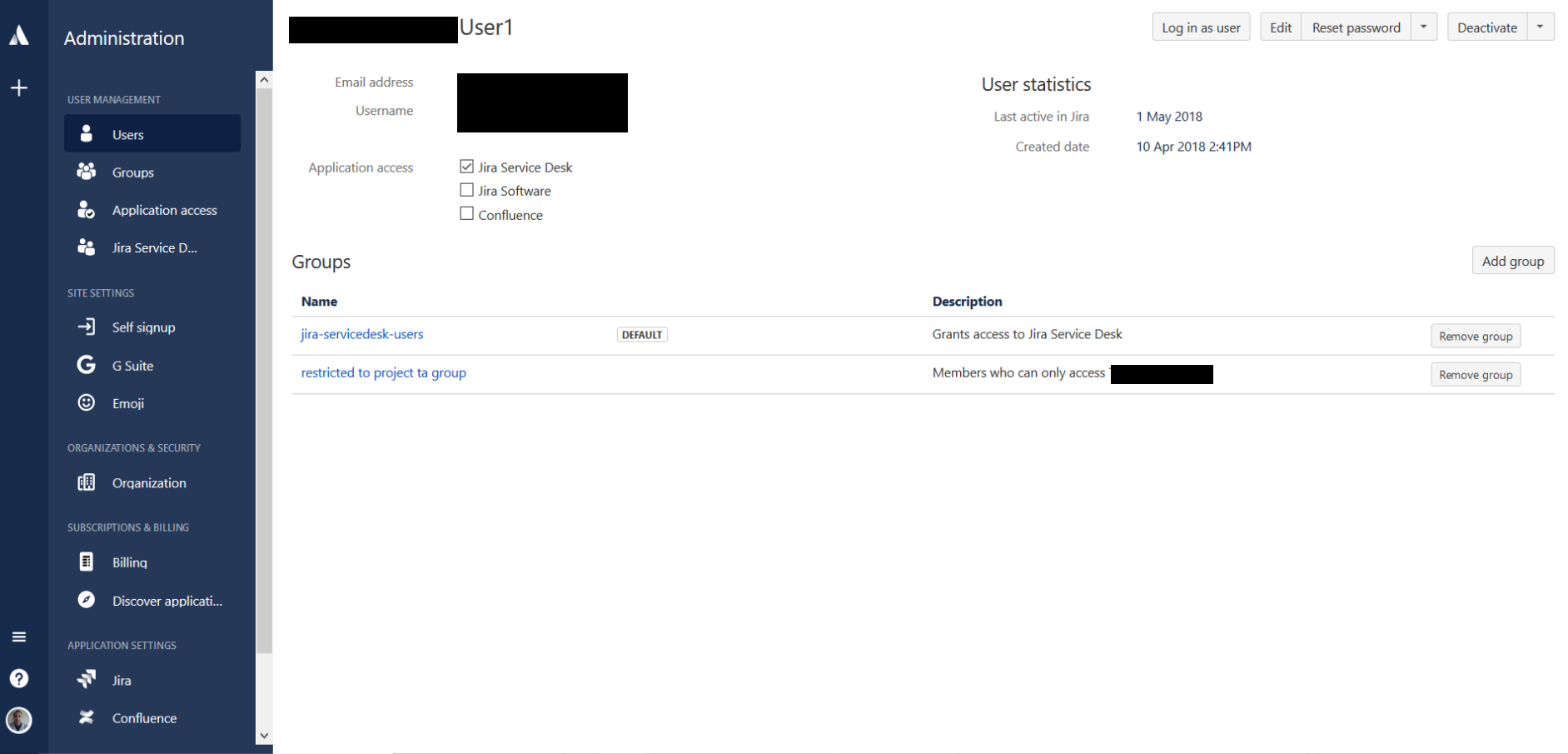Click sidebar scrollbar up arrow
This screenshot has height=754, width=1568.
tap(264, 80)
